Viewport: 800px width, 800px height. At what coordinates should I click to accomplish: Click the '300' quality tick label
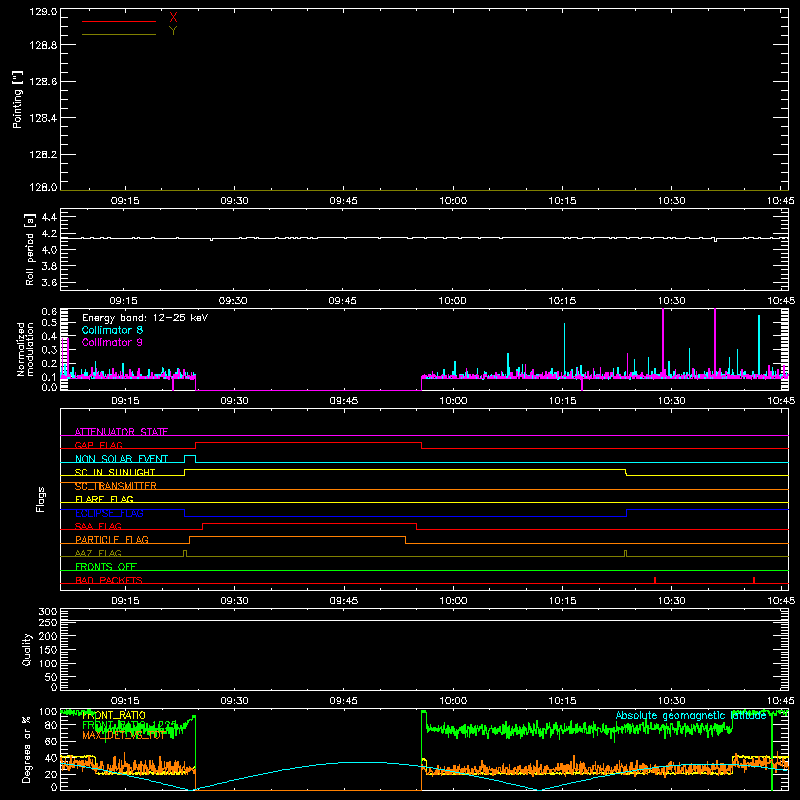[47, 612]
